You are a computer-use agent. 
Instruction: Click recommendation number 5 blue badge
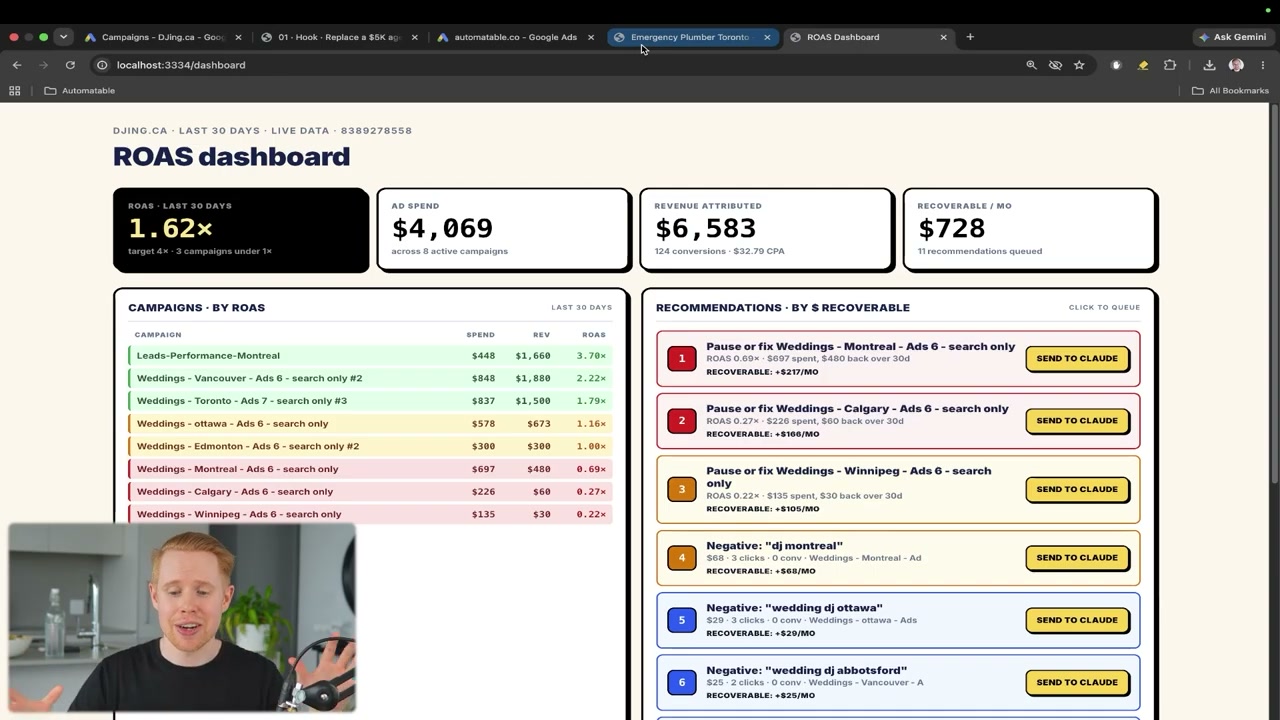682,620
